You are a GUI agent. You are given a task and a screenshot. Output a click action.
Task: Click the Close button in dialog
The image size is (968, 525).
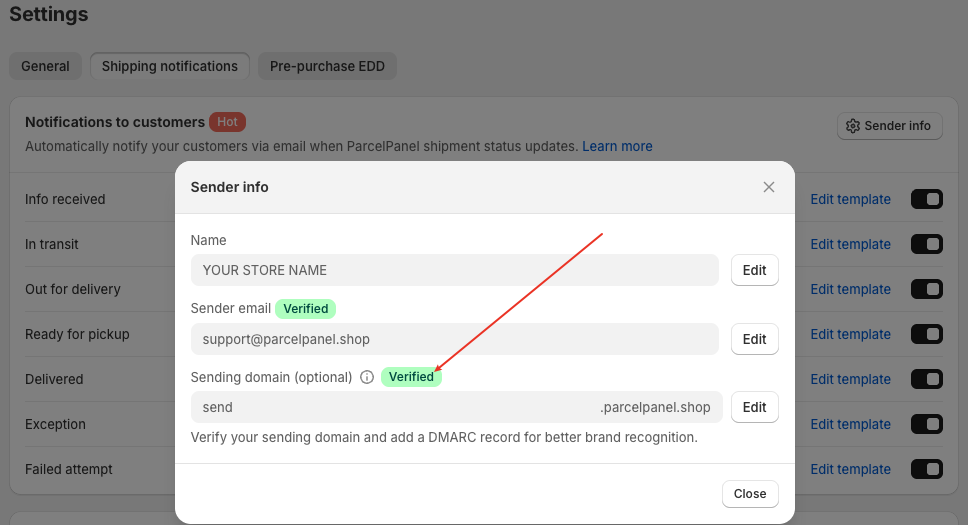(750, 494)
